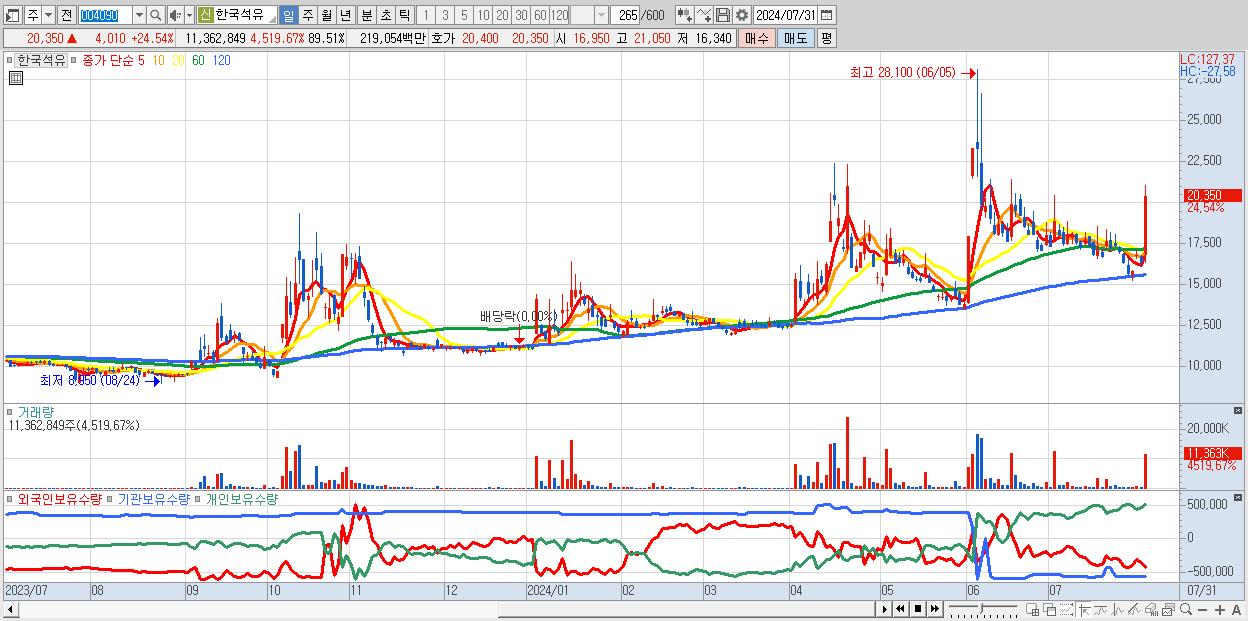Click the candlestick chart-type icon in toolbar
1248x621 pixels.
(685, 15)
